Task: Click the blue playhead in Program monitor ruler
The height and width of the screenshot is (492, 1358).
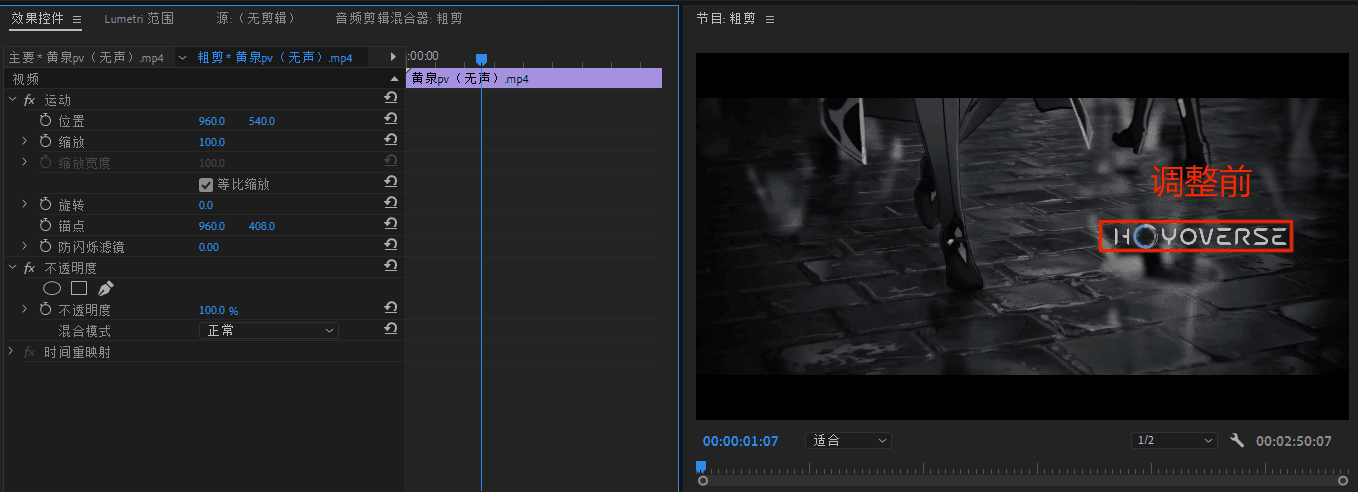Action: tap(700, 467)
